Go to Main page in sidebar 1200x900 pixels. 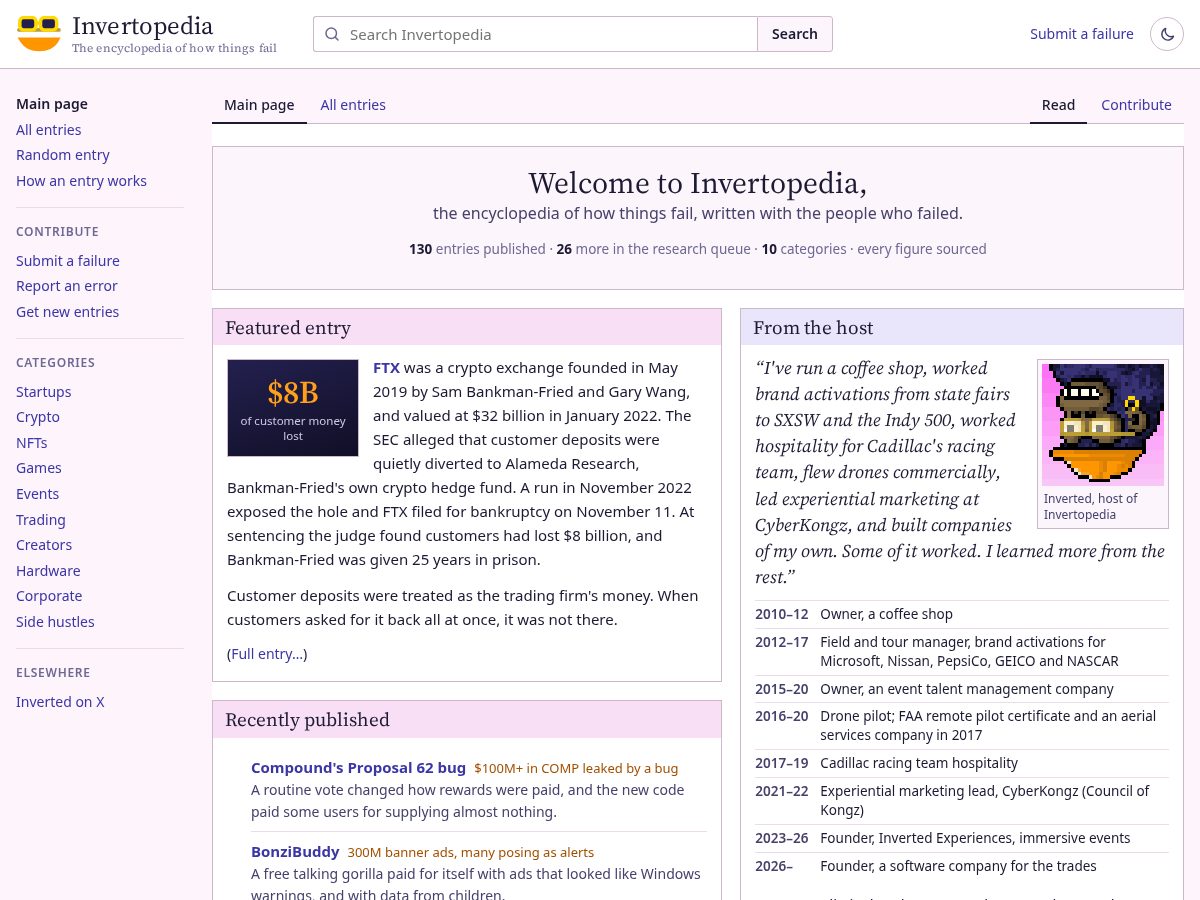pos(52,104)
